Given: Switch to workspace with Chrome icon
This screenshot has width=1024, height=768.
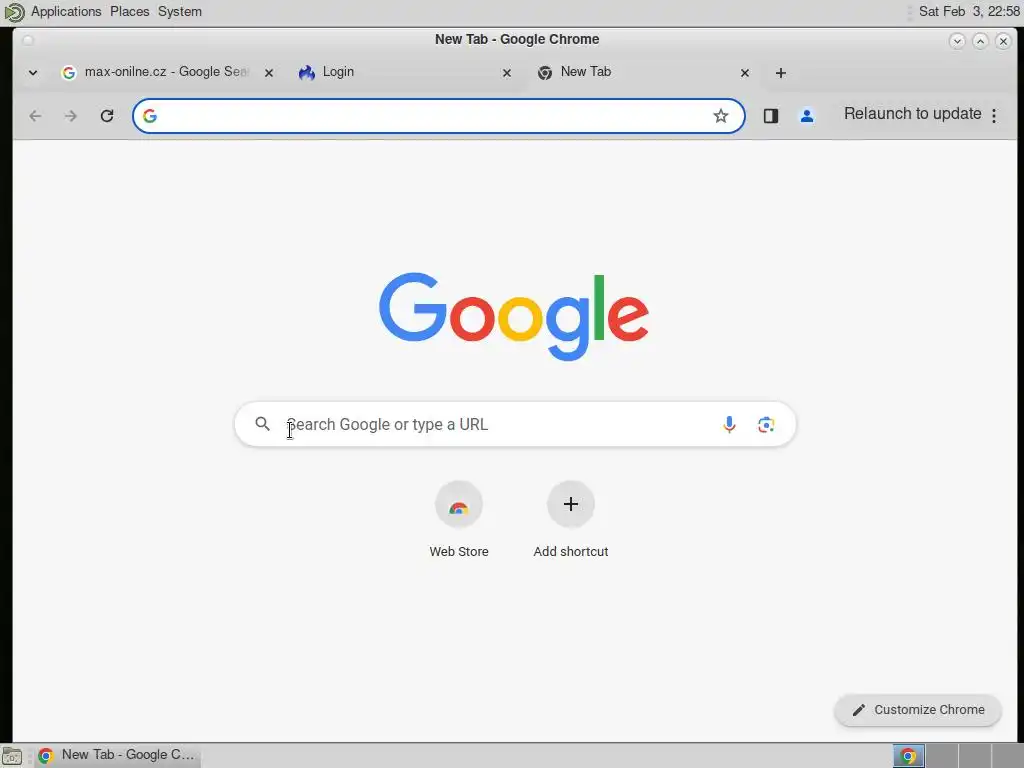Looking at the screenshot, I should [x=908, y=756].
